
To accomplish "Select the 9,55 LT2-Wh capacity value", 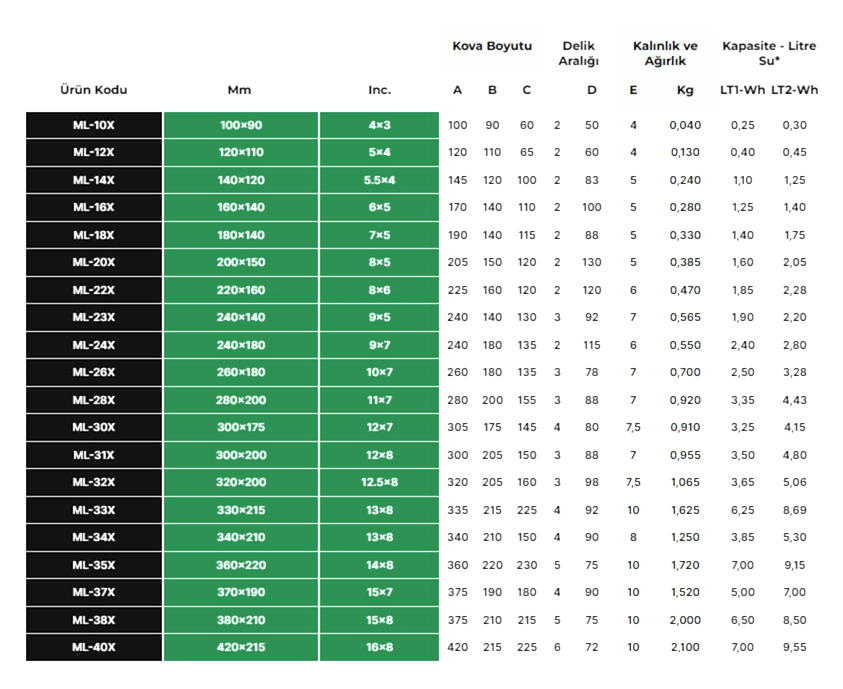I will (x=794, y=647).
